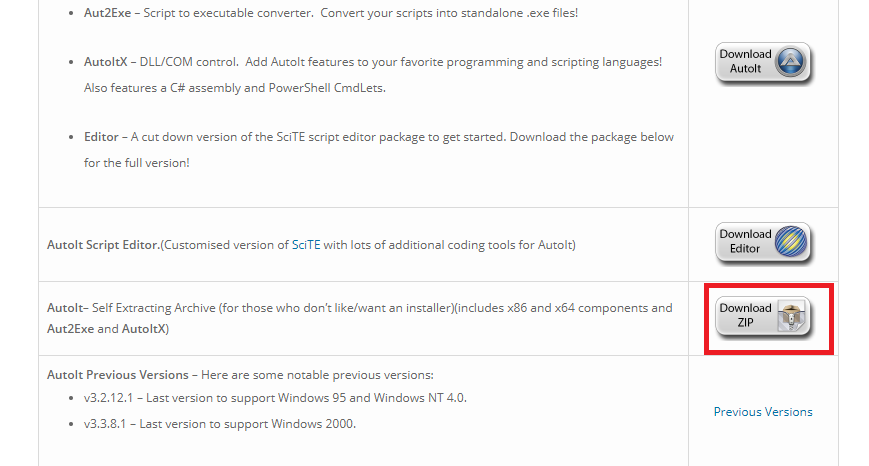Click the striped SciTE globe icon
Image resolution: width=869 pixels, height=466 pixels.
[792, 243]
